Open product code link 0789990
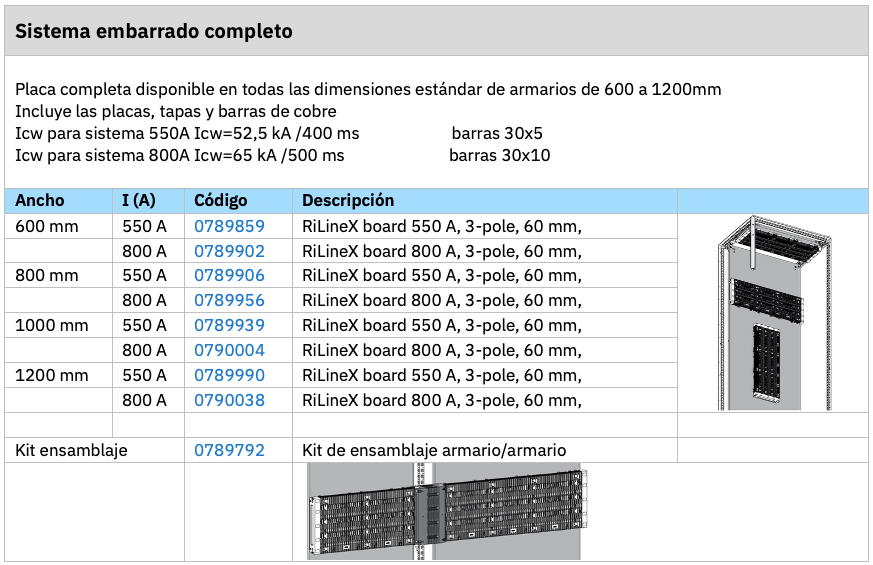The image size is (873, 565). (x=229, y=375)
